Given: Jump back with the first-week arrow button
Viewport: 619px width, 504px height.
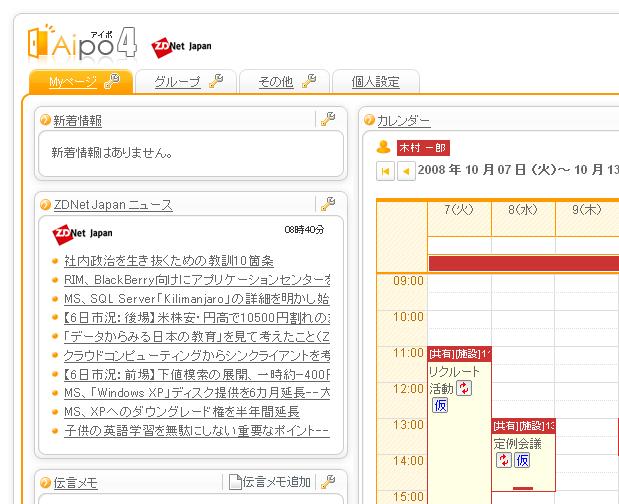Looking at the screenshot, I should pos(385,171).
